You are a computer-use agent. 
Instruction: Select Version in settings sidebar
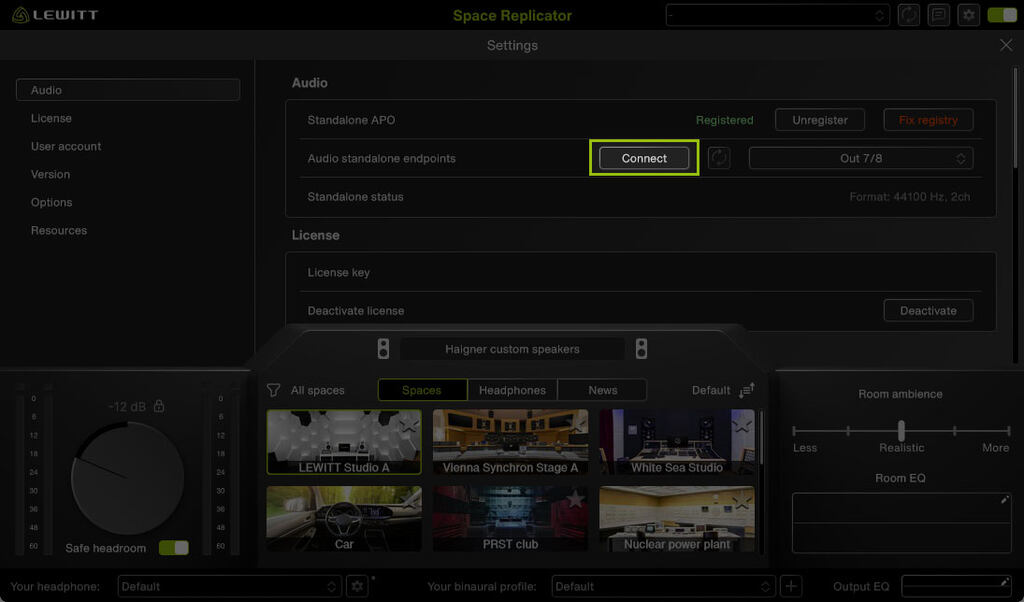click(x=50, y=174)
